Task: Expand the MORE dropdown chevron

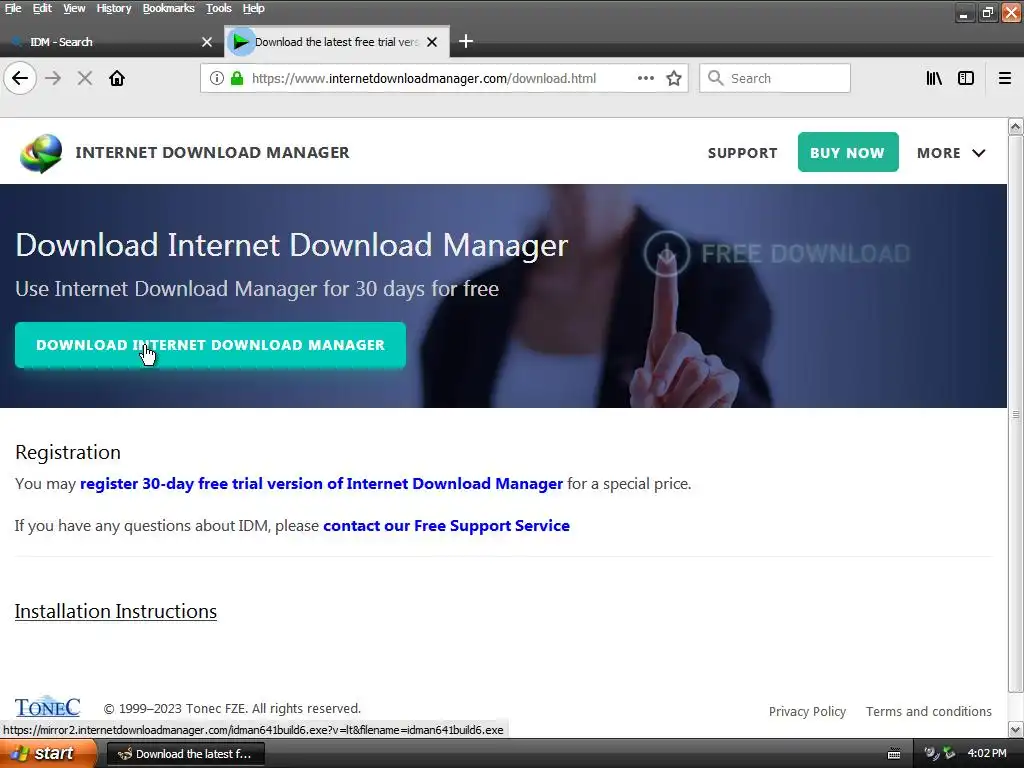Action: [x=978, y=153]
